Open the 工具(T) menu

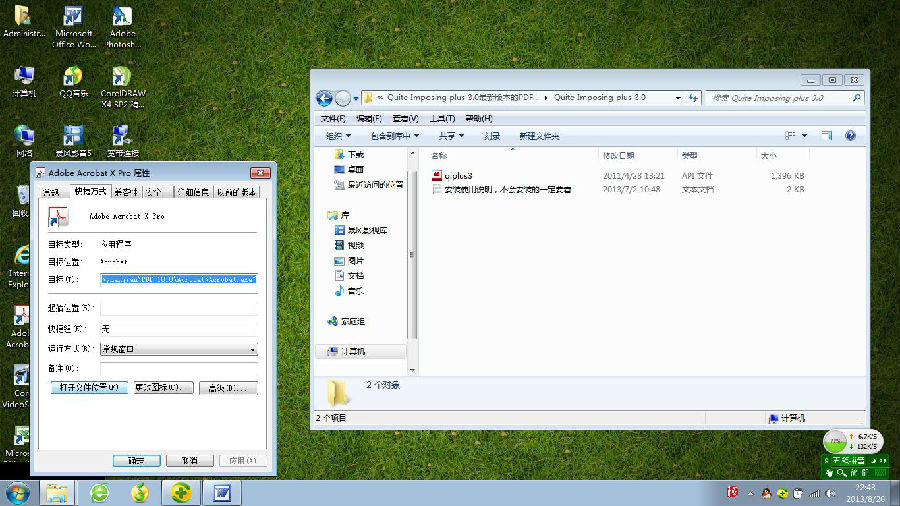(x=442, y=119)
